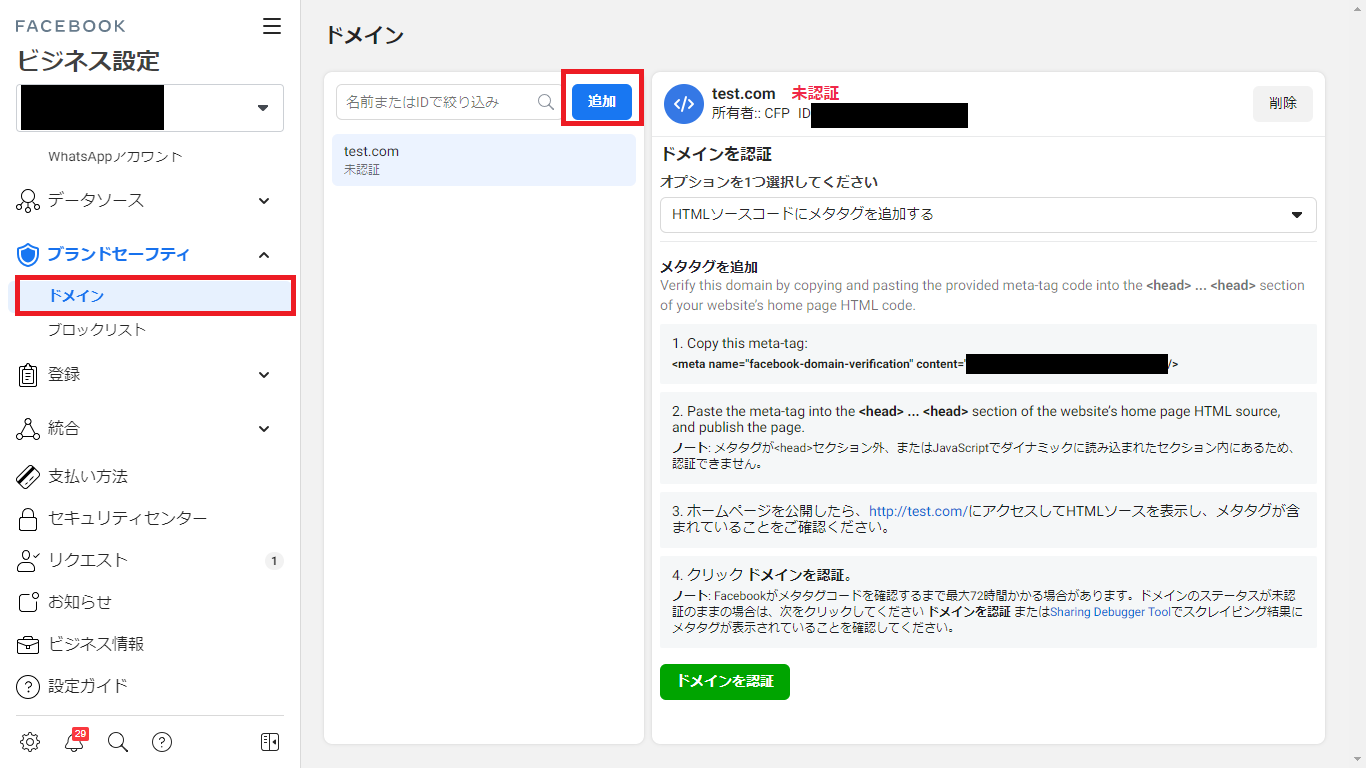
Task: Click the 統合 triangle nodes icon
Action: [28, 429]
